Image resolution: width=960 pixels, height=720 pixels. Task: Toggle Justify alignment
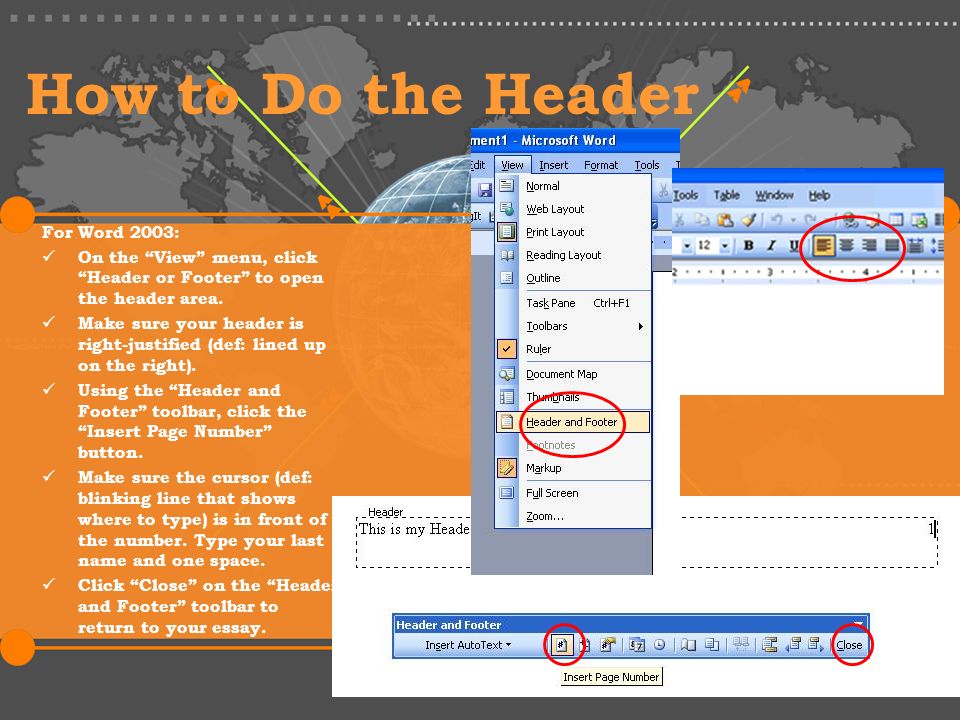[x=893, y=246]
